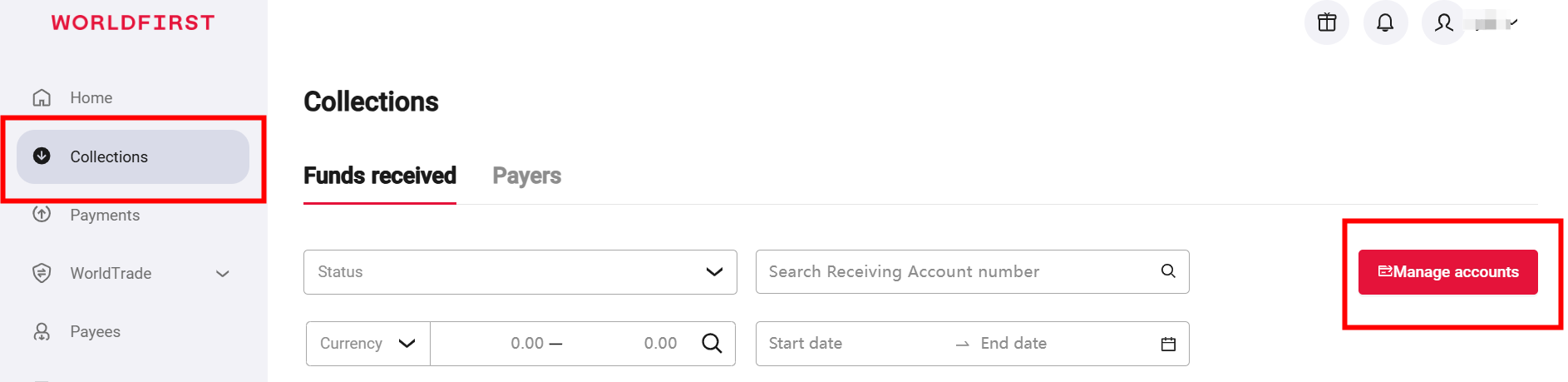This screenshot has height=382, width=1568.
Task: Click the Payments upload-arrow icon
Action: (x=42, y=214)
